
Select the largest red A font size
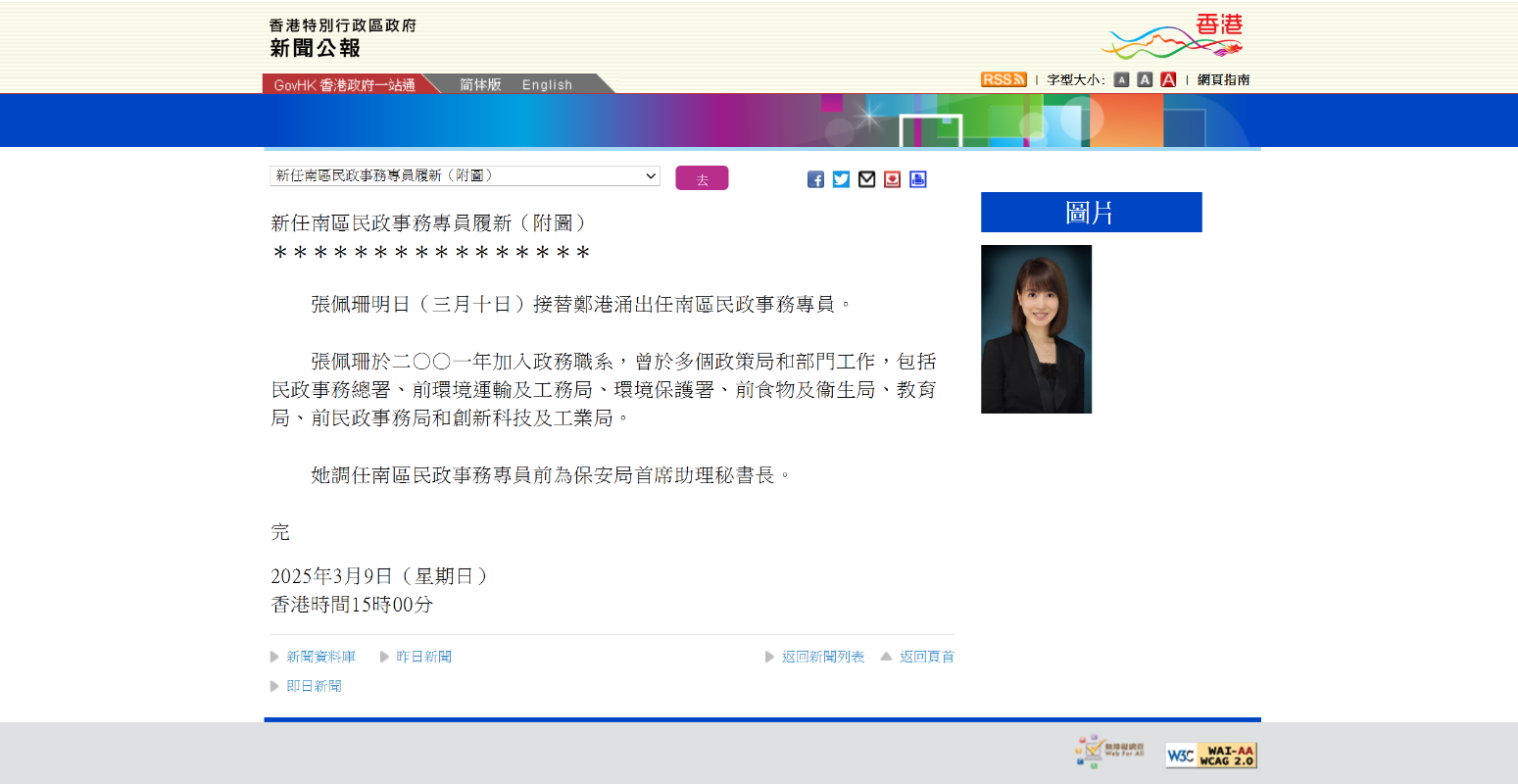tap(1168, 80)
